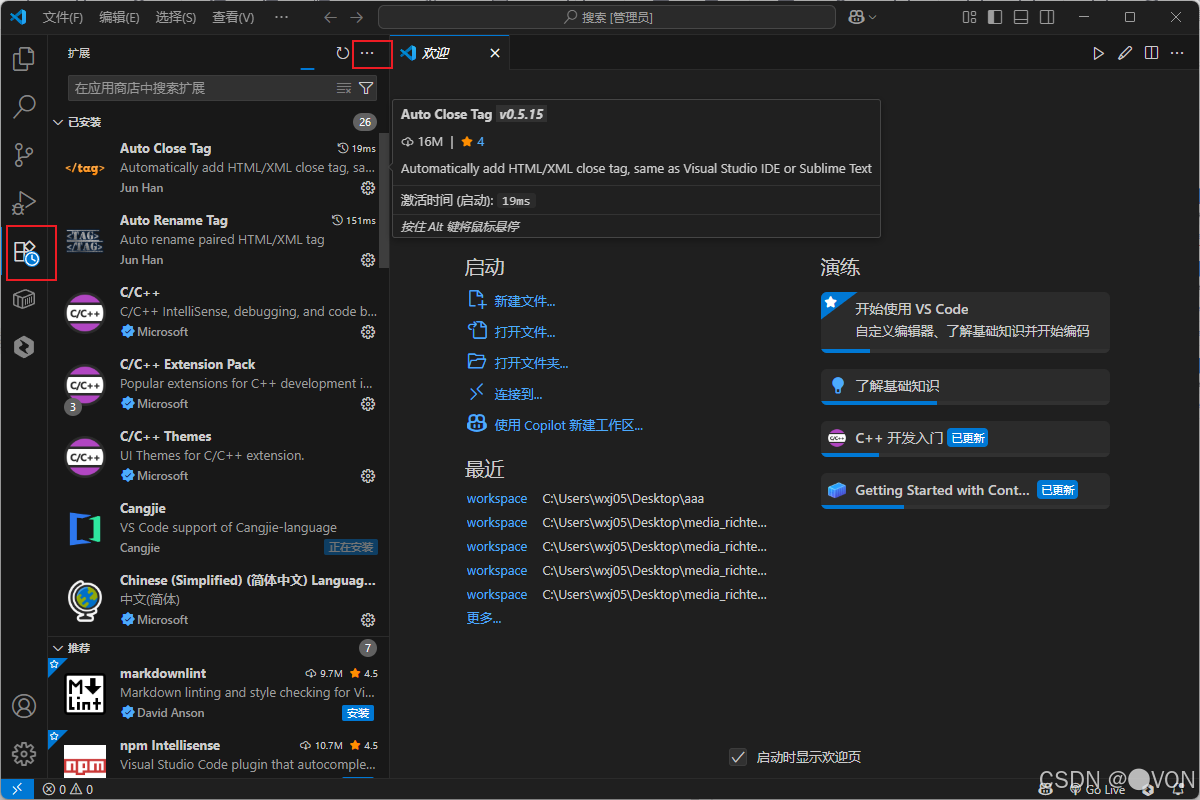Open errors and warnings in status bar
Viewport: 1200px width, 800px height.
(x=68, y=789)
